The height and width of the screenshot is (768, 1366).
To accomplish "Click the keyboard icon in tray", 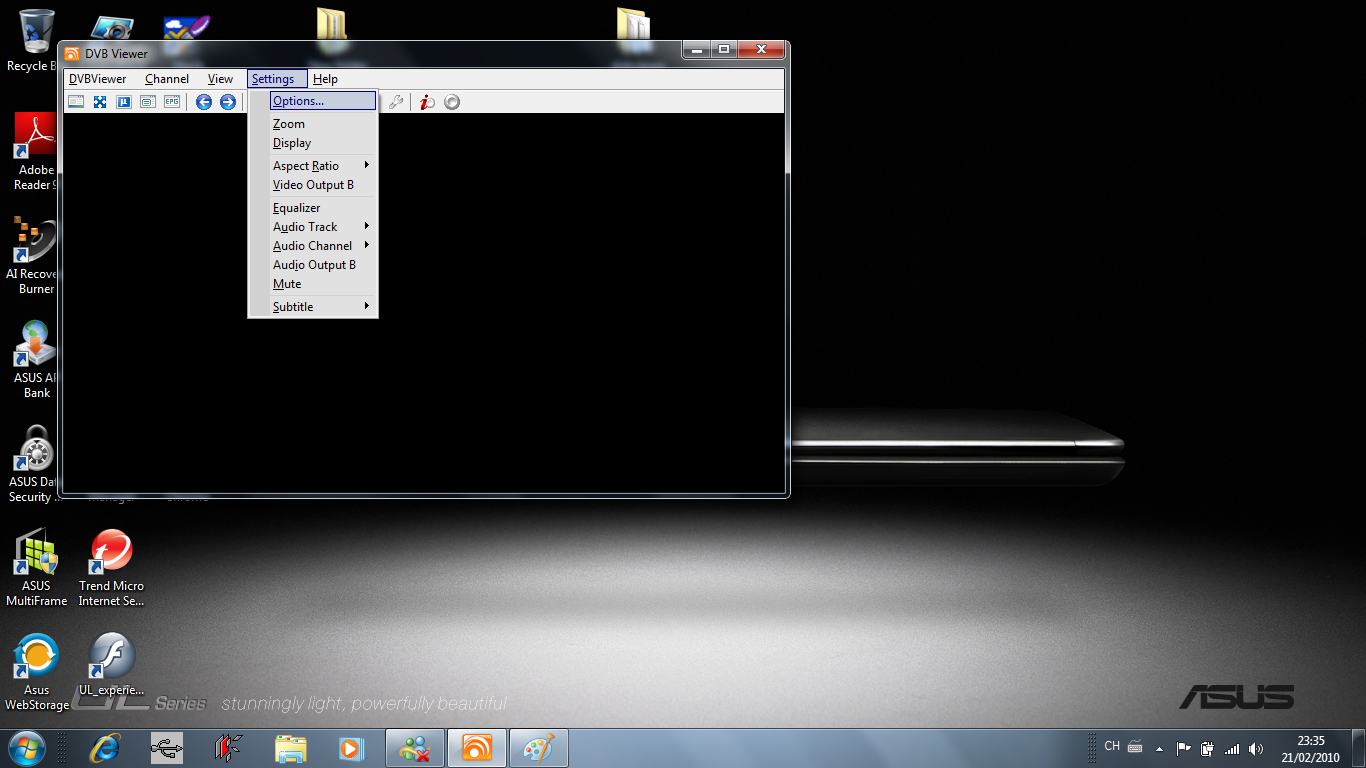I will pos(1135,747).
